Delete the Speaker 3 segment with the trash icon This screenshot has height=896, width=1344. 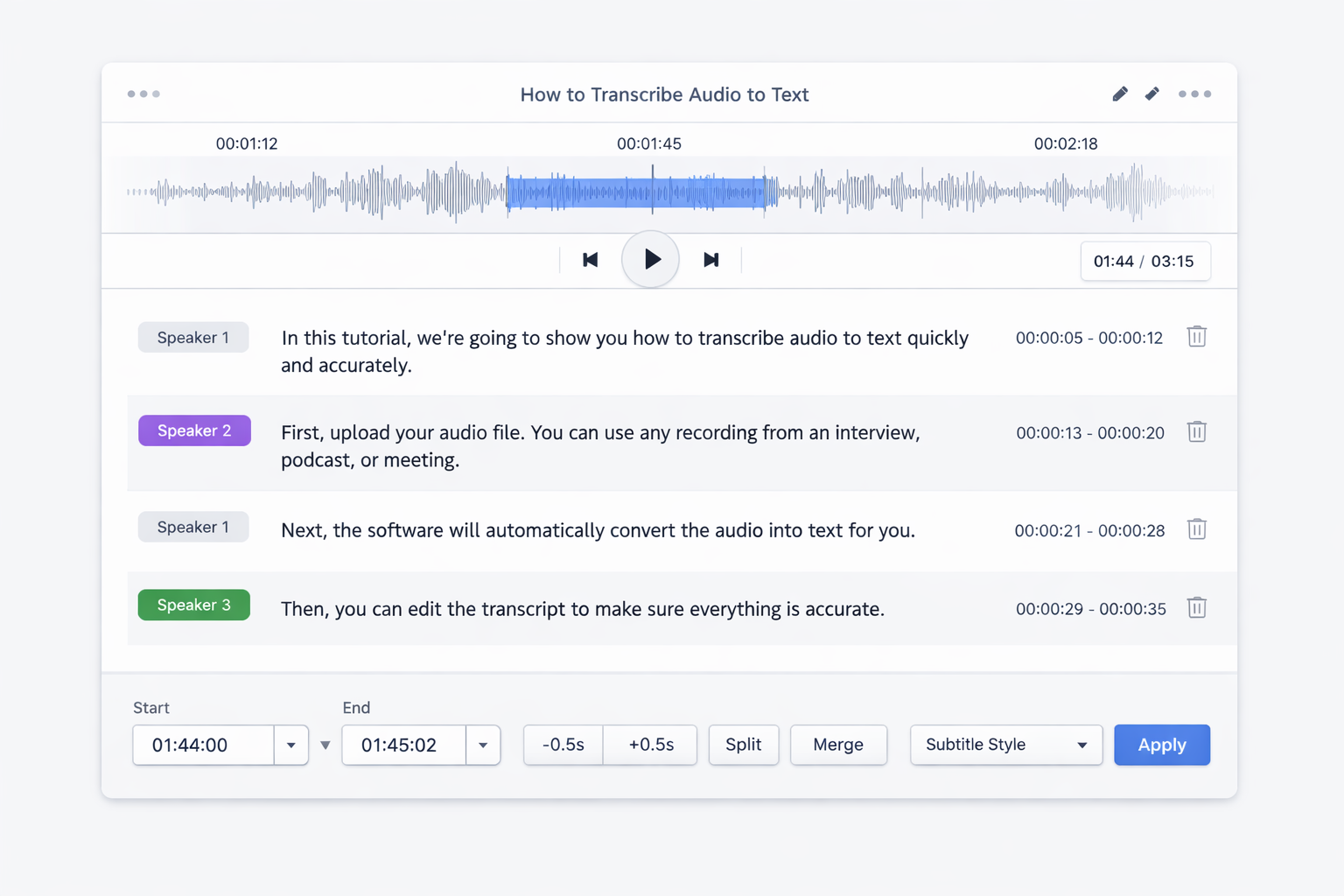click(x=1196, y=607)
